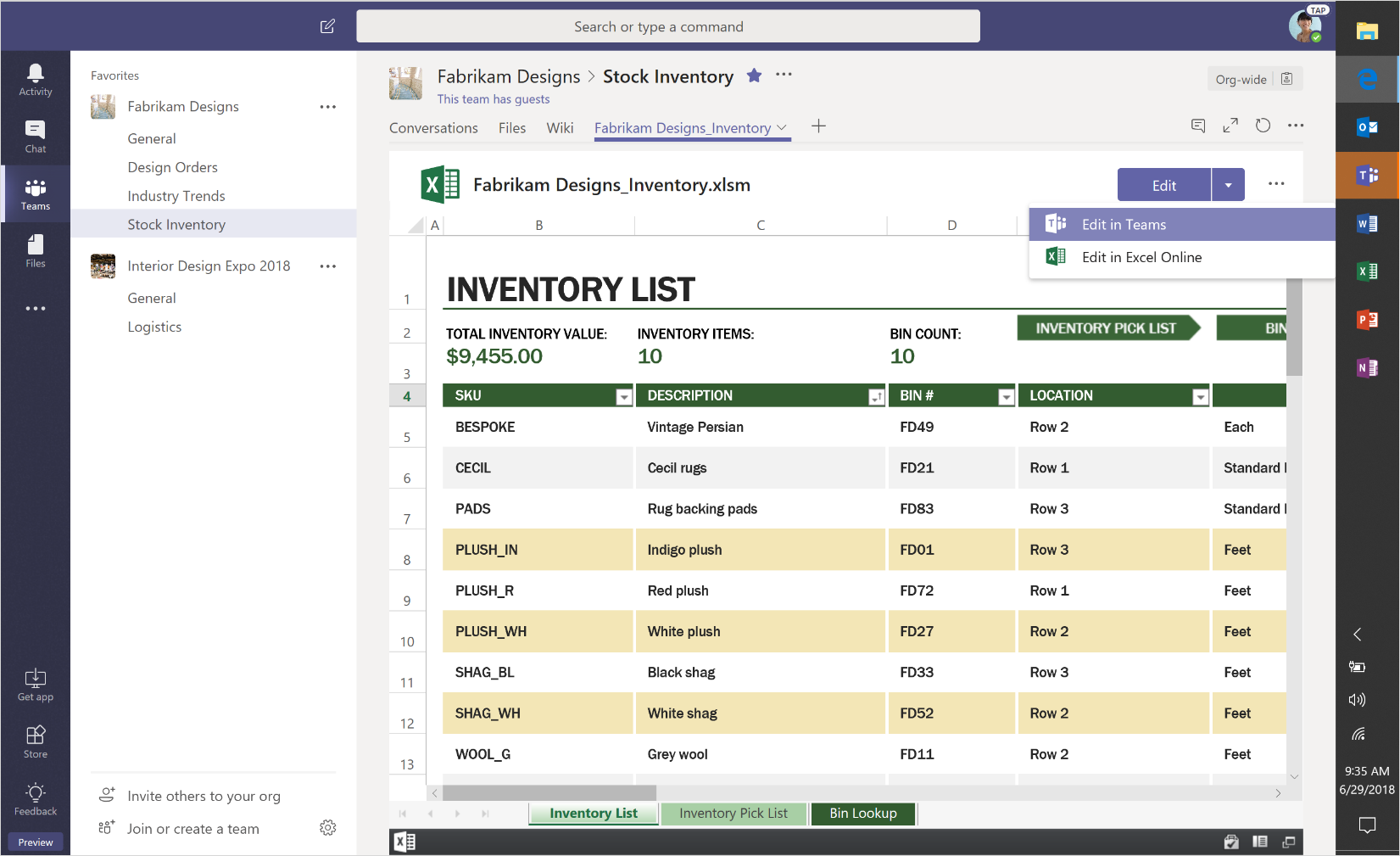
Task: Select row header 8
Action: (x=407, y=550)
